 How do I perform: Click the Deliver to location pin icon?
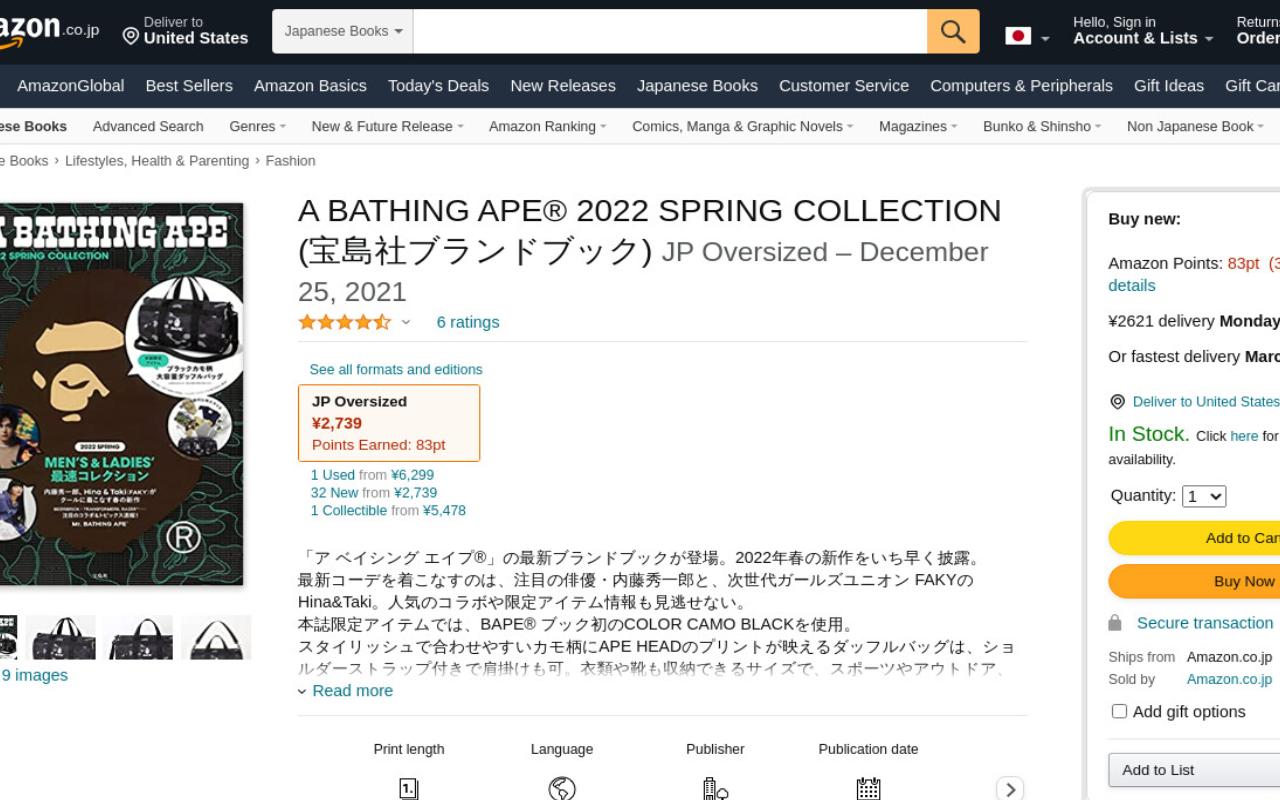(131, 36)
